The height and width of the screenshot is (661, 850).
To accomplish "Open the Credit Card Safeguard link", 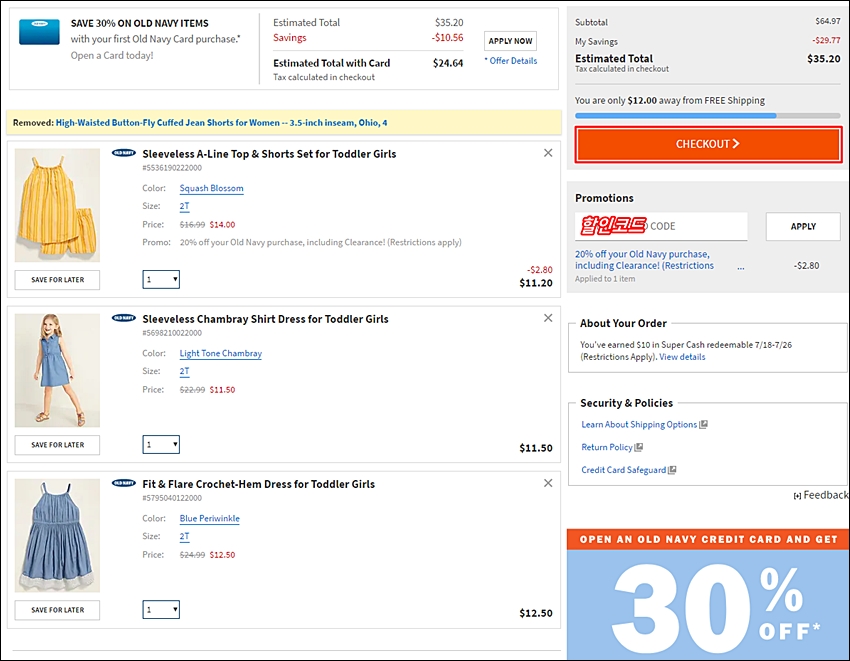I will pyautogui.click(x=623, y=470).
